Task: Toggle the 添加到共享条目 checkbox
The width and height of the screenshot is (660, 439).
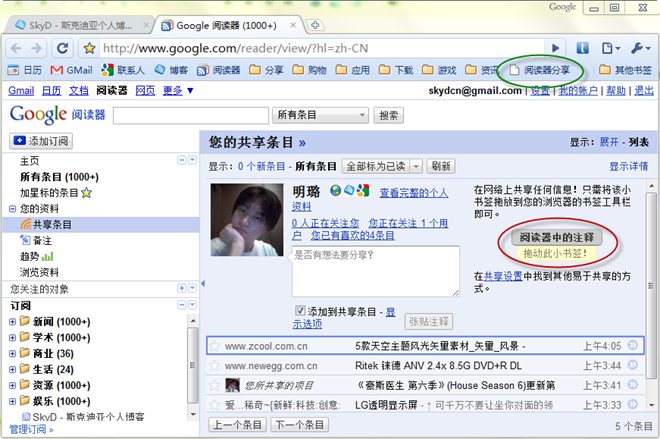Action: click(x=300, y=310)
